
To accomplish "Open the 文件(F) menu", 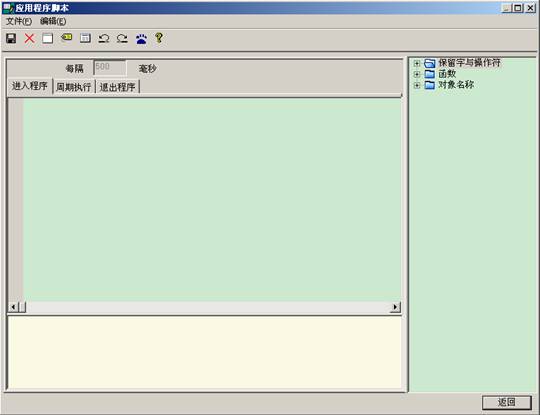I will pos(19,21).
